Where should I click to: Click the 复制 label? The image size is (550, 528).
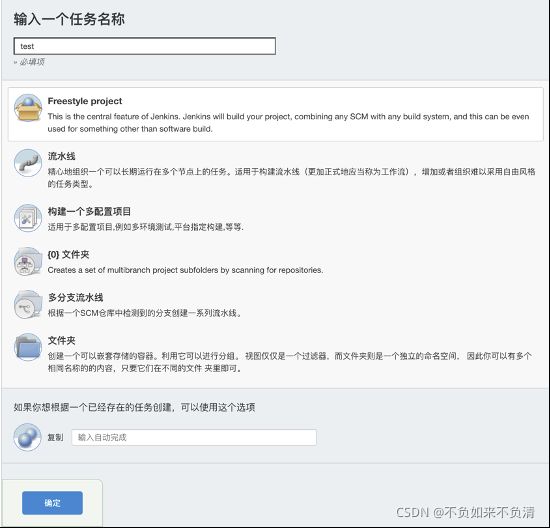[x=55, y=437]
